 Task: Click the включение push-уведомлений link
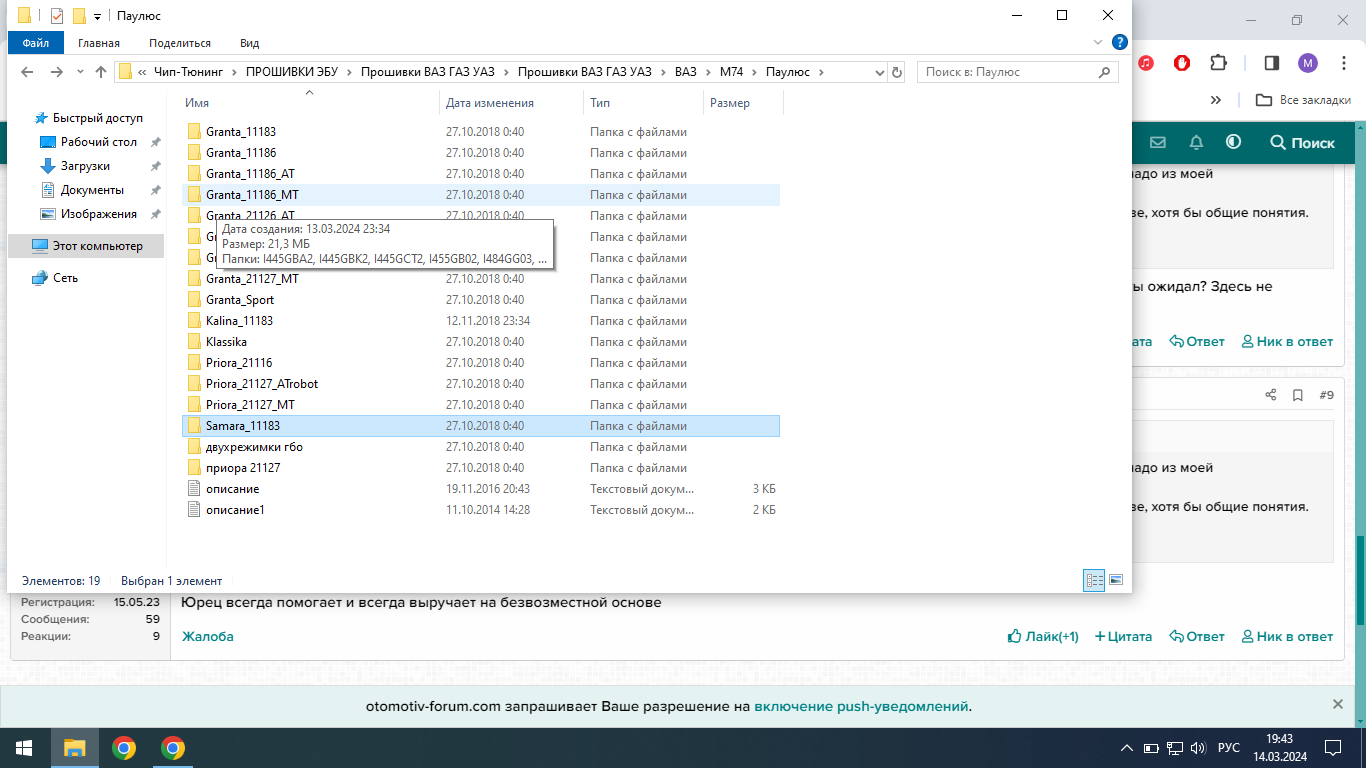pos(861,706)
